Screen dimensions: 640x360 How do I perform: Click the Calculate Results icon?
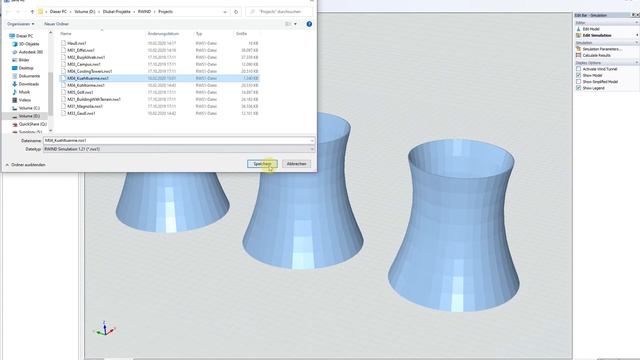(578, 55)
